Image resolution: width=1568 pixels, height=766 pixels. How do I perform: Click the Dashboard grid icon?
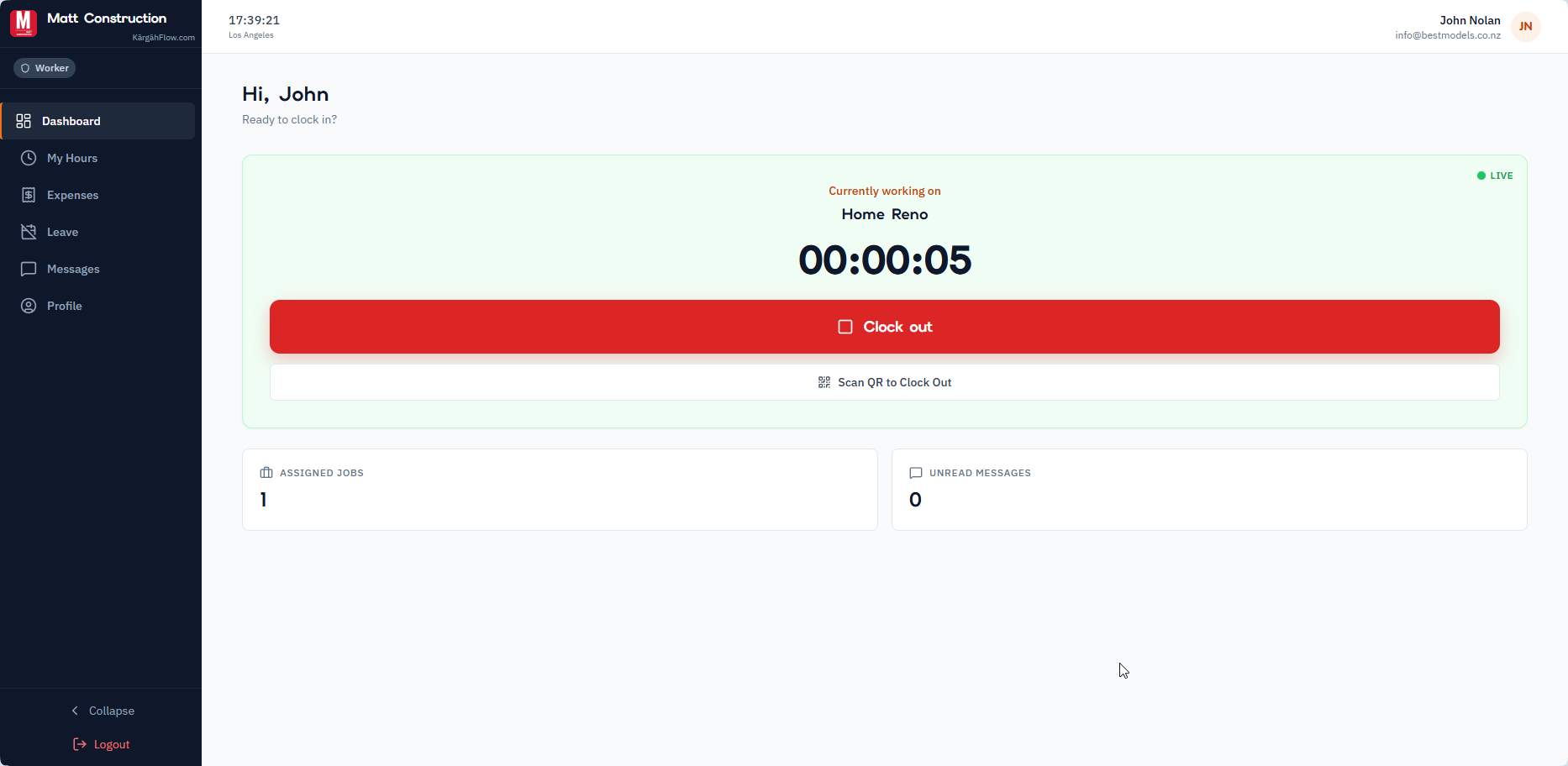coord(24,121)
